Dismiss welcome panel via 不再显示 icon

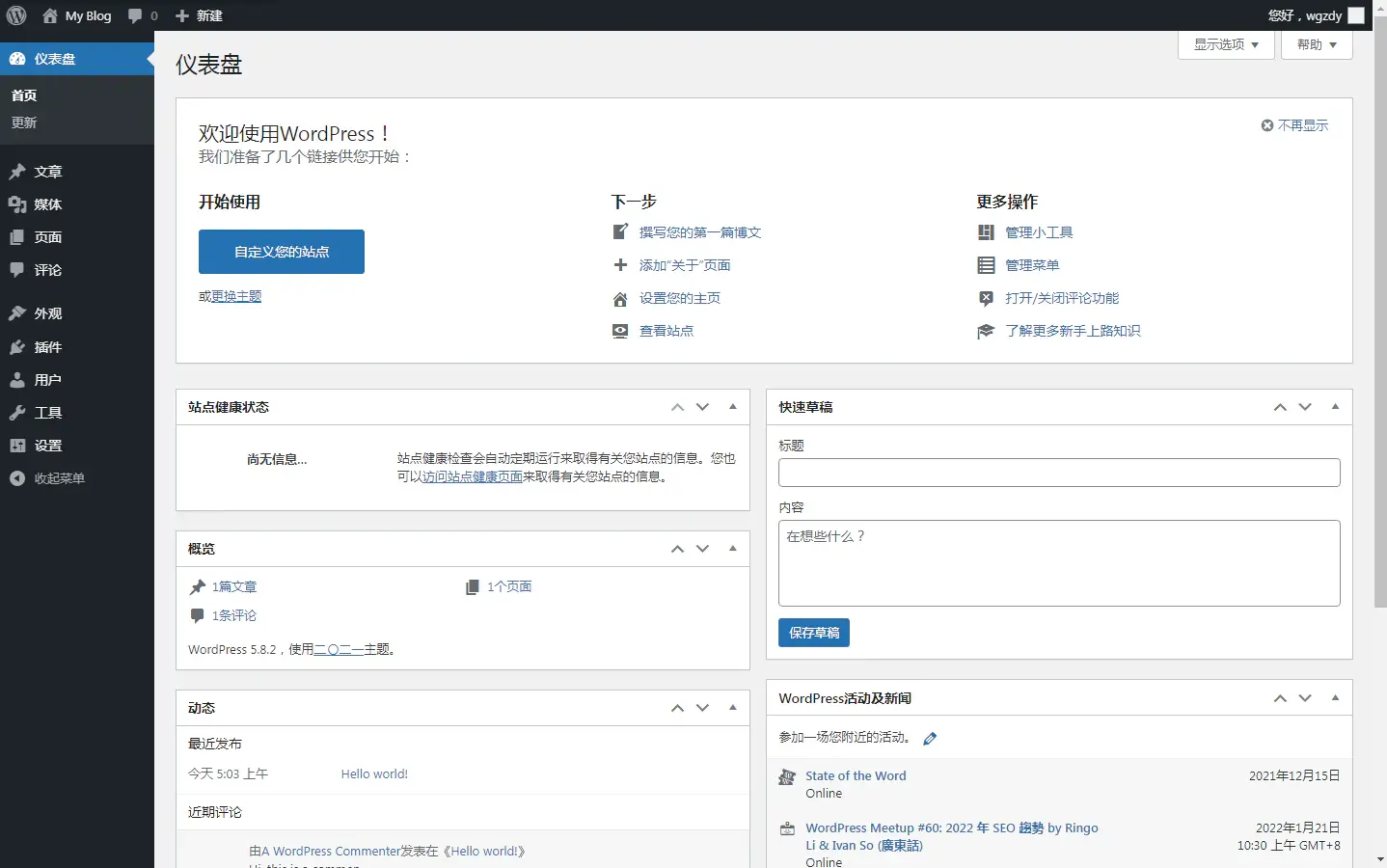pos(1267,125)
